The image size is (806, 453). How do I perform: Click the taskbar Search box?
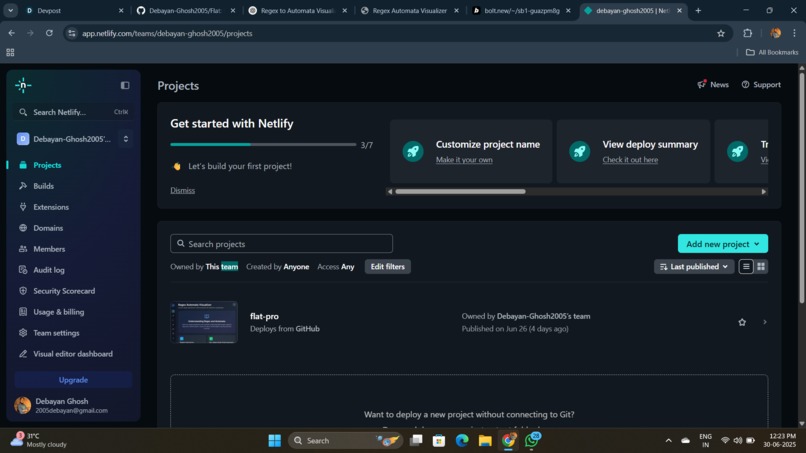click(344, 441)
